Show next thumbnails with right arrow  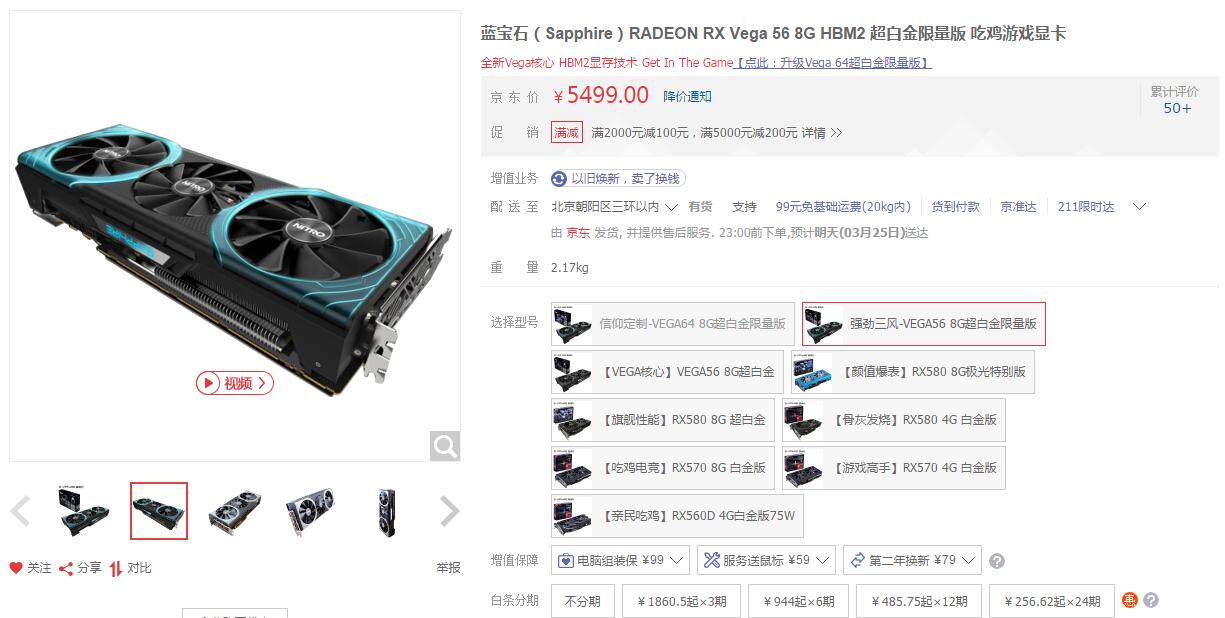[x=450, y=512]
